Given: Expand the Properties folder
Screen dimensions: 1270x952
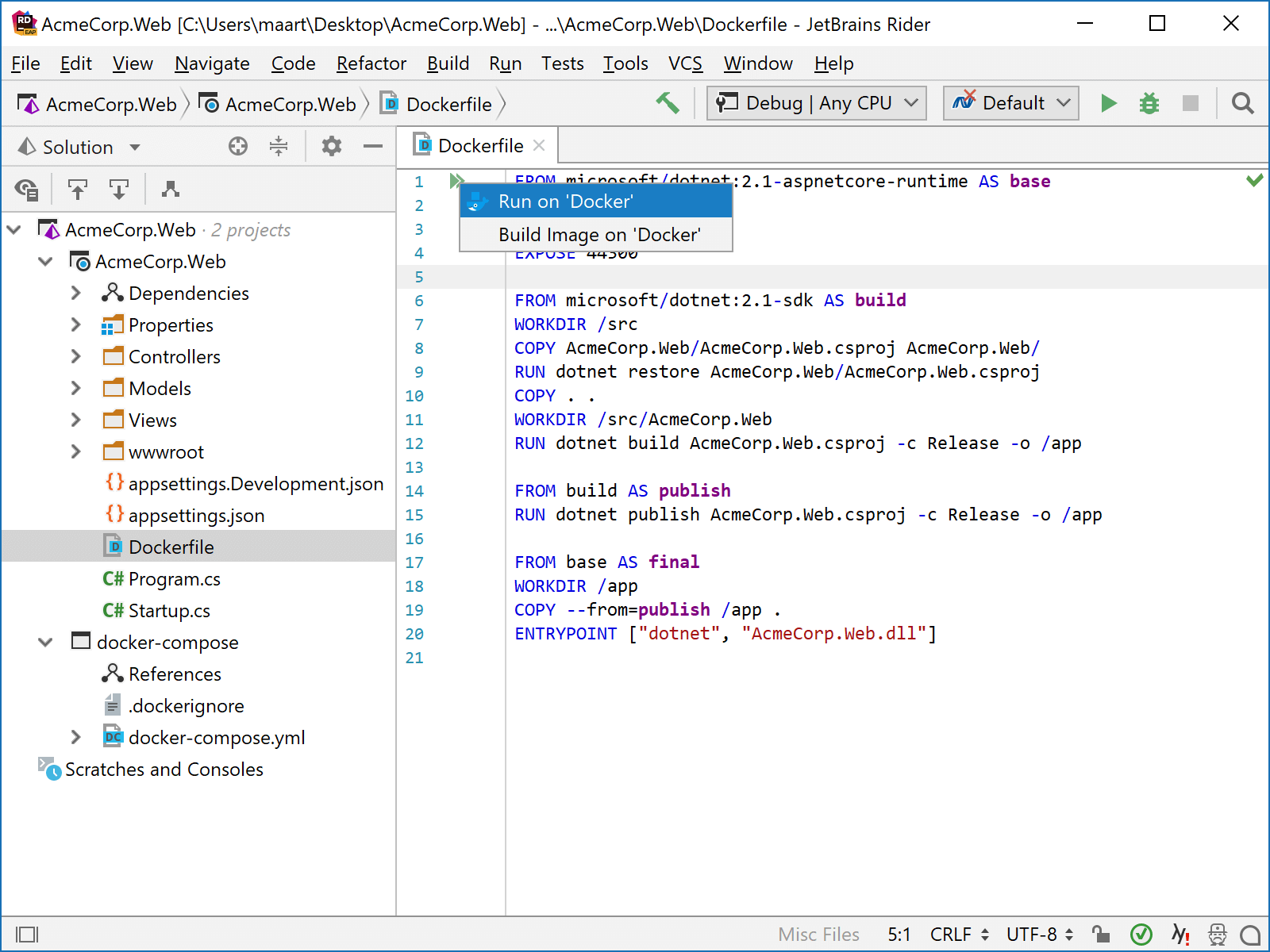Looking at the screenshot, I should pyautogui.click(x=75, y=325).
